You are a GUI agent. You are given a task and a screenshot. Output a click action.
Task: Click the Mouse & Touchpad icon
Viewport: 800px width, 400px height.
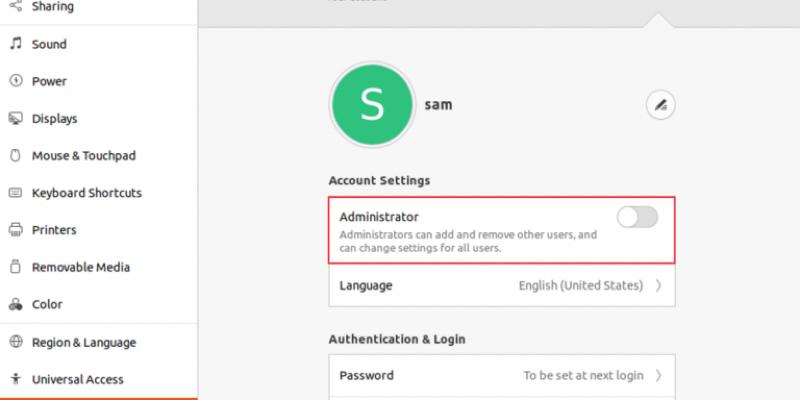tap(15, 156)
